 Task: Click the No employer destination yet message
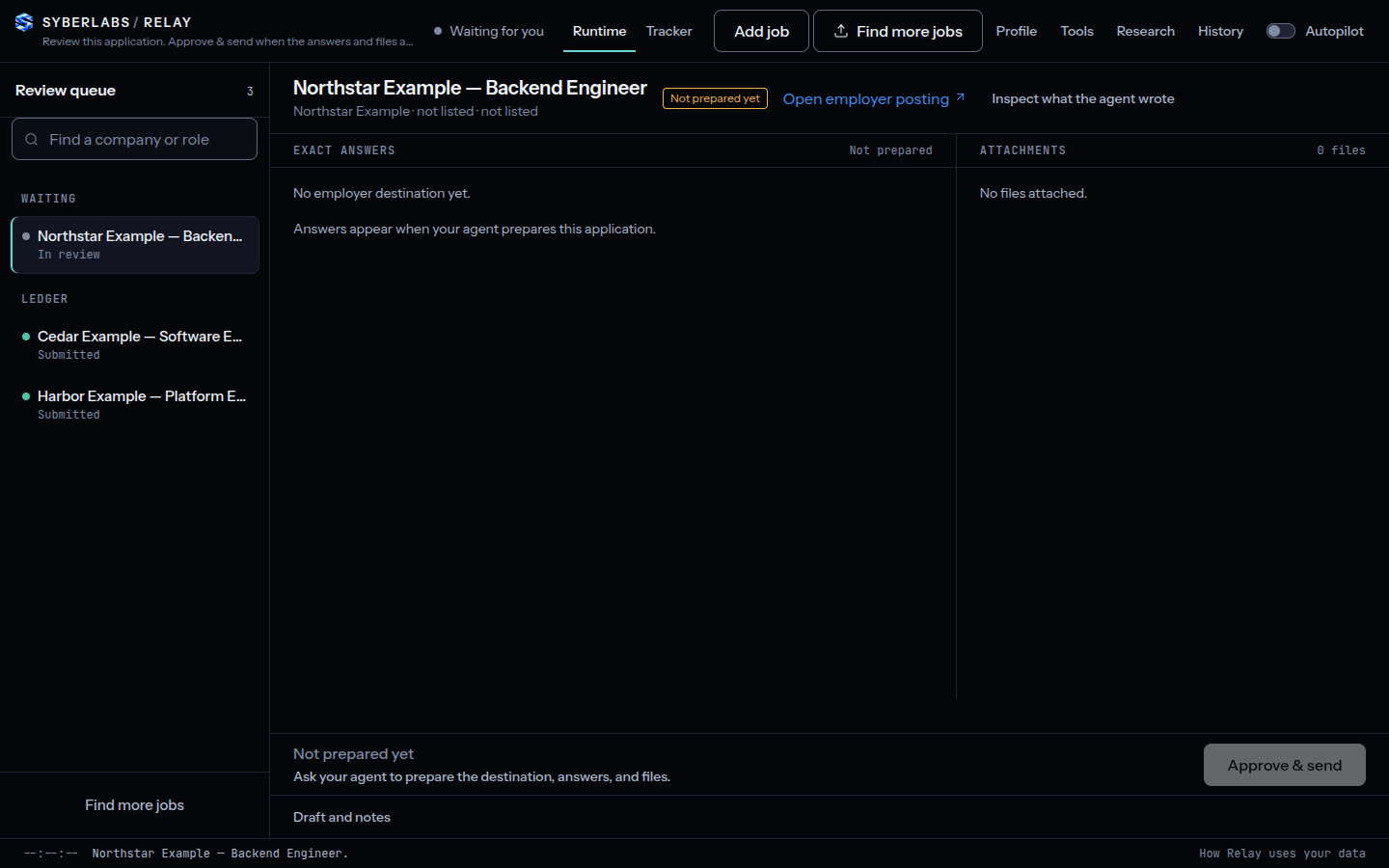point(382,193)
